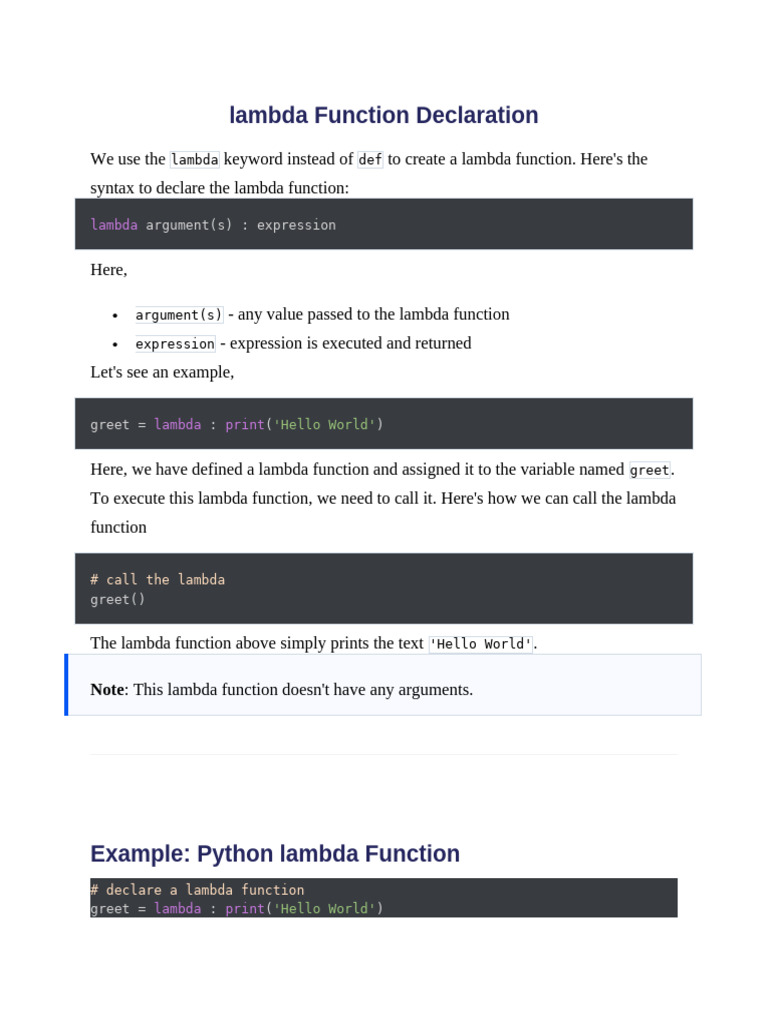Click the "greet()" call in the code block
This screenshot has width=768, height=1024.
[118, 600]
